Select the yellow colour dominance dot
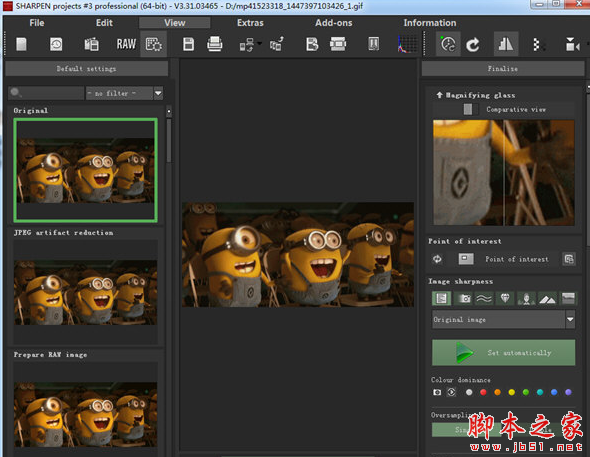 point(512,392)
